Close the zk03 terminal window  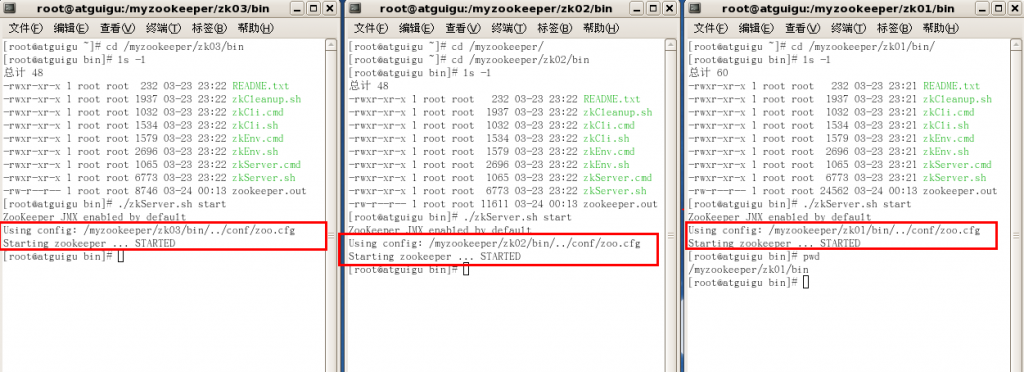pyautogui.click(x=329, y=8)
